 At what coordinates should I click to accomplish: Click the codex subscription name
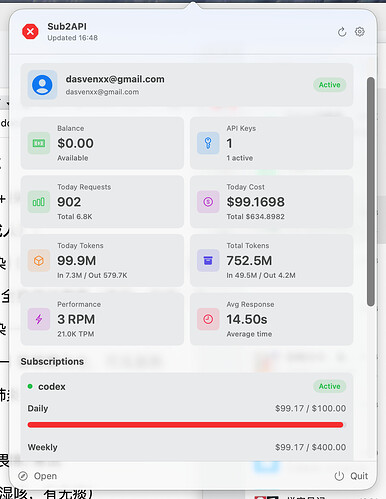coord(52,387)
